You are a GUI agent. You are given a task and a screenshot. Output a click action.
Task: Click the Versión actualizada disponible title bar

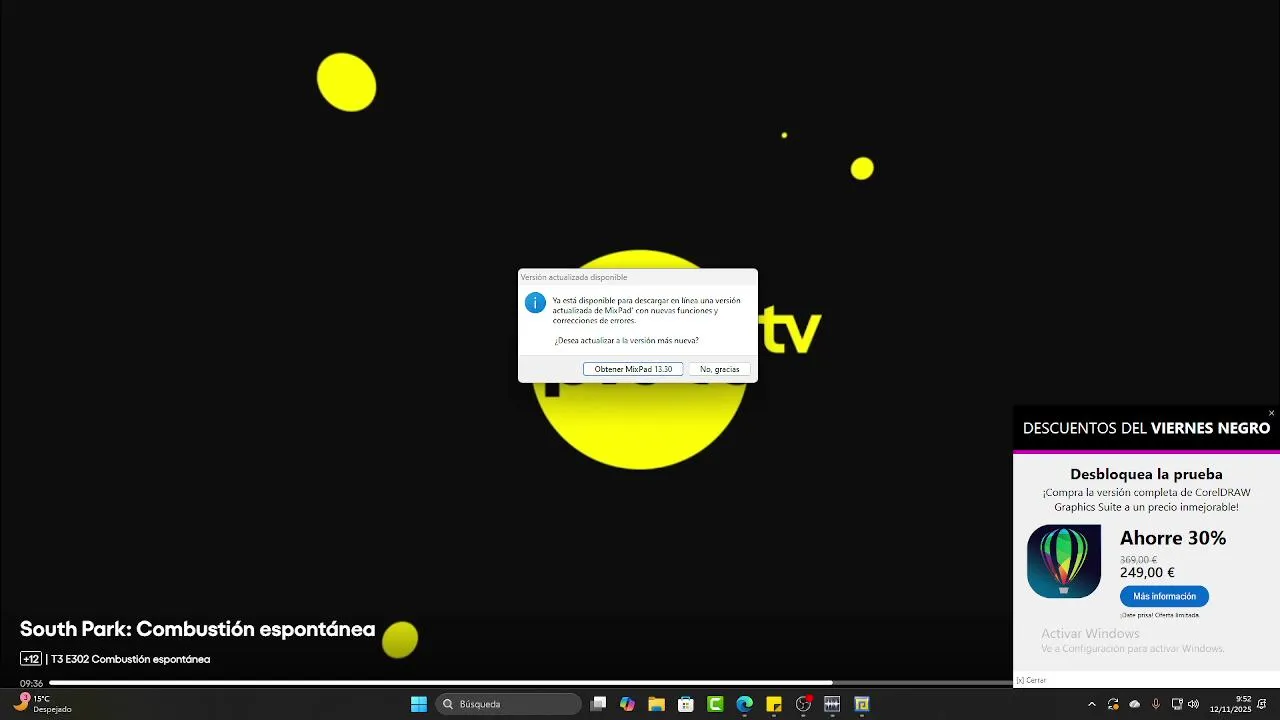(x=637, y=277)
